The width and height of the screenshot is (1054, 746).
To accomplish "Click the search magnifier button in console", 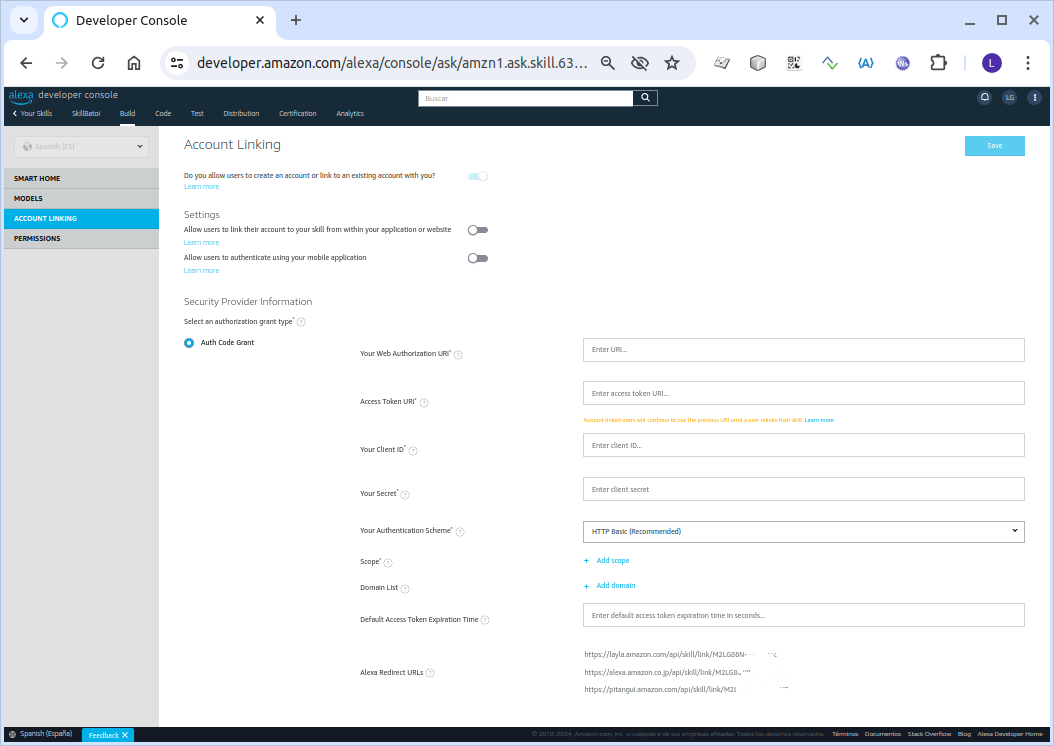I will pyautogui.click(x=645, y=98).
